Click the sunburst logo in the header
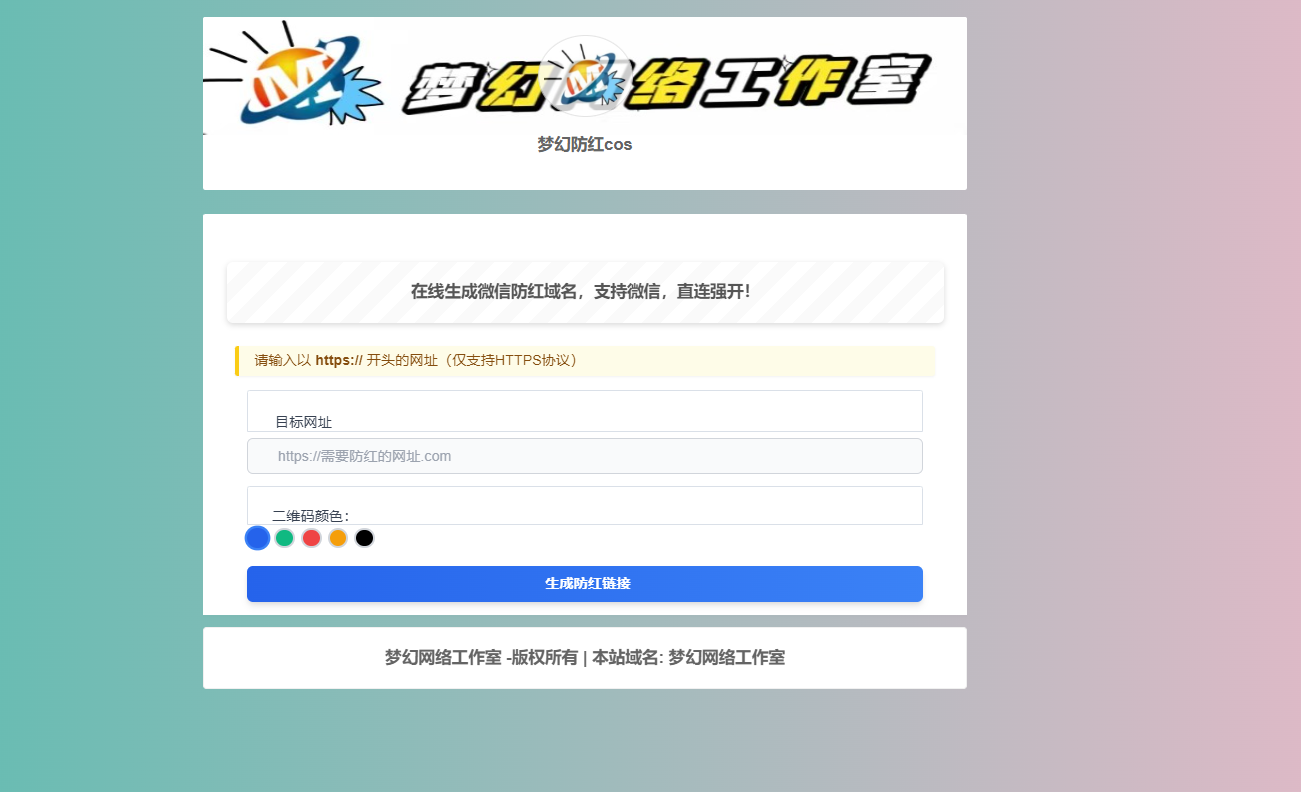The height and width of the screenshot is (792, 1301). pos(300,80)
